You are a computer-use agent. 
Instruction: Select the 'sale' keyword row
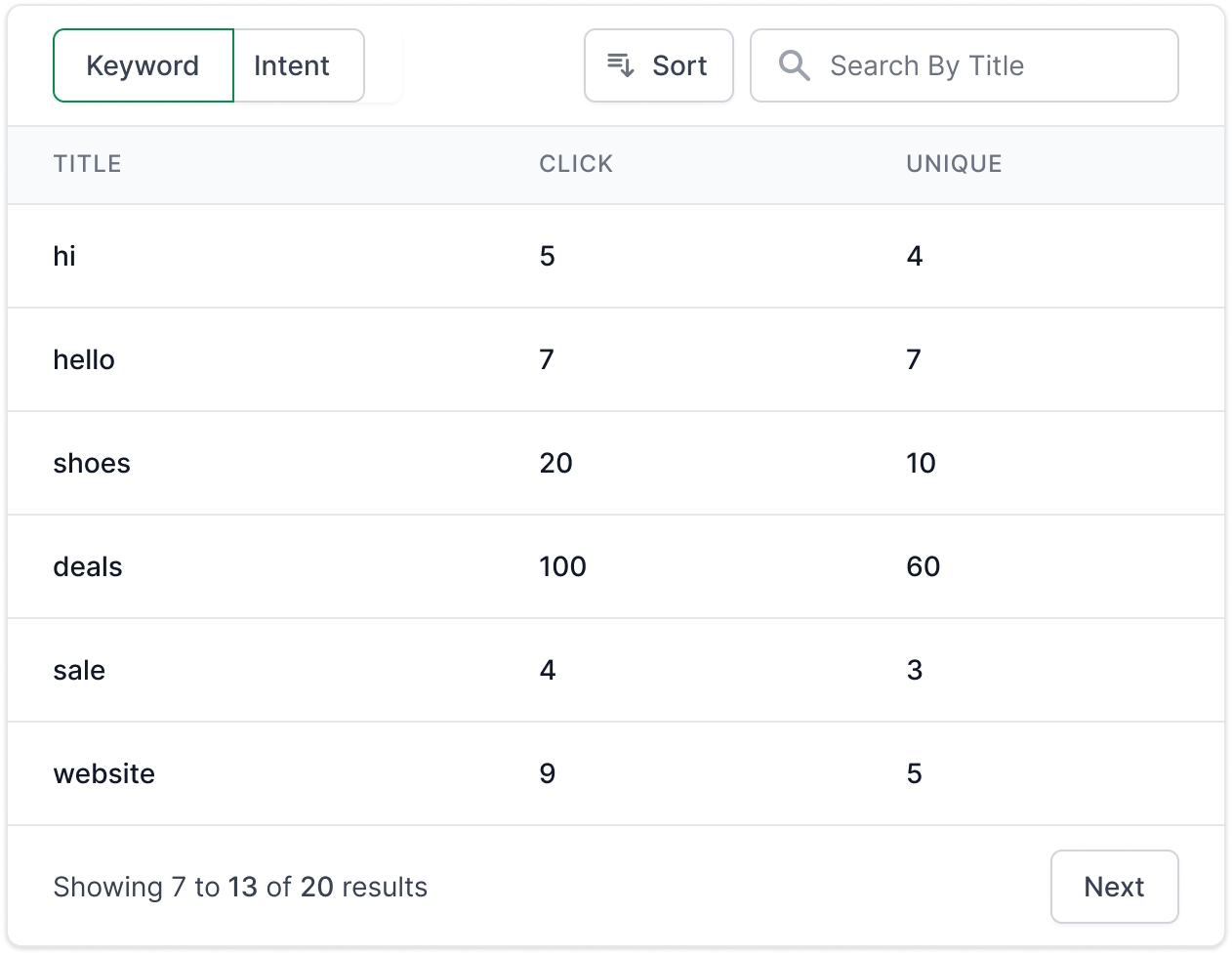[79, 670]
